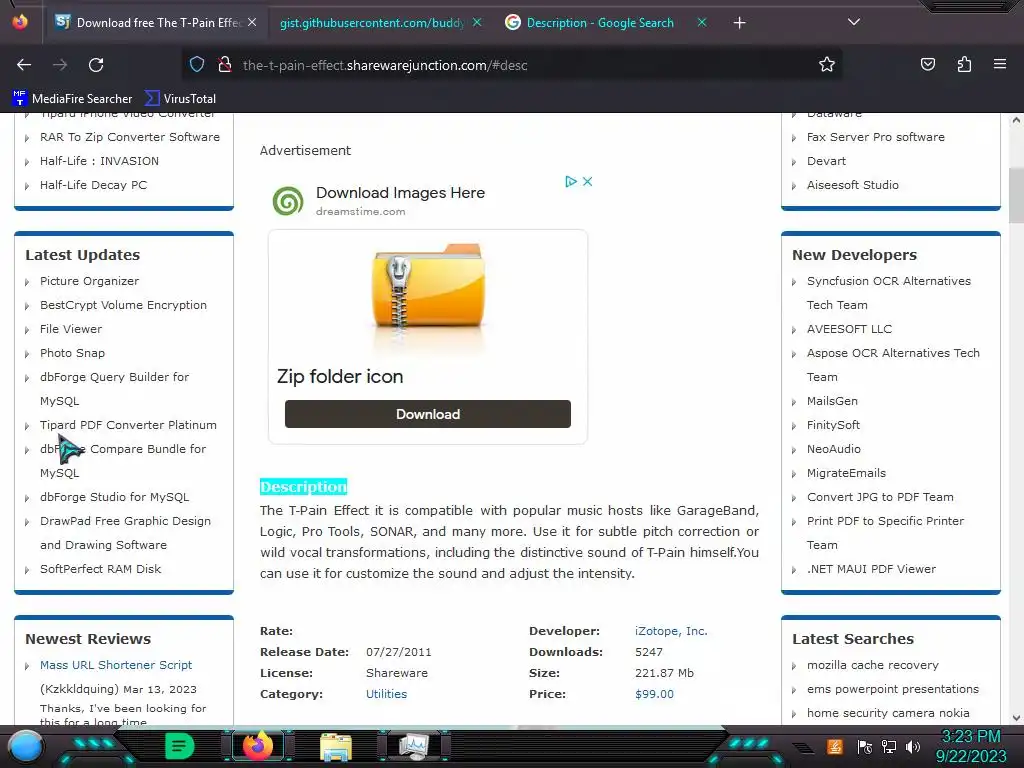
Task: Open ems powerpoint presentations search
Action: point(893,689)
